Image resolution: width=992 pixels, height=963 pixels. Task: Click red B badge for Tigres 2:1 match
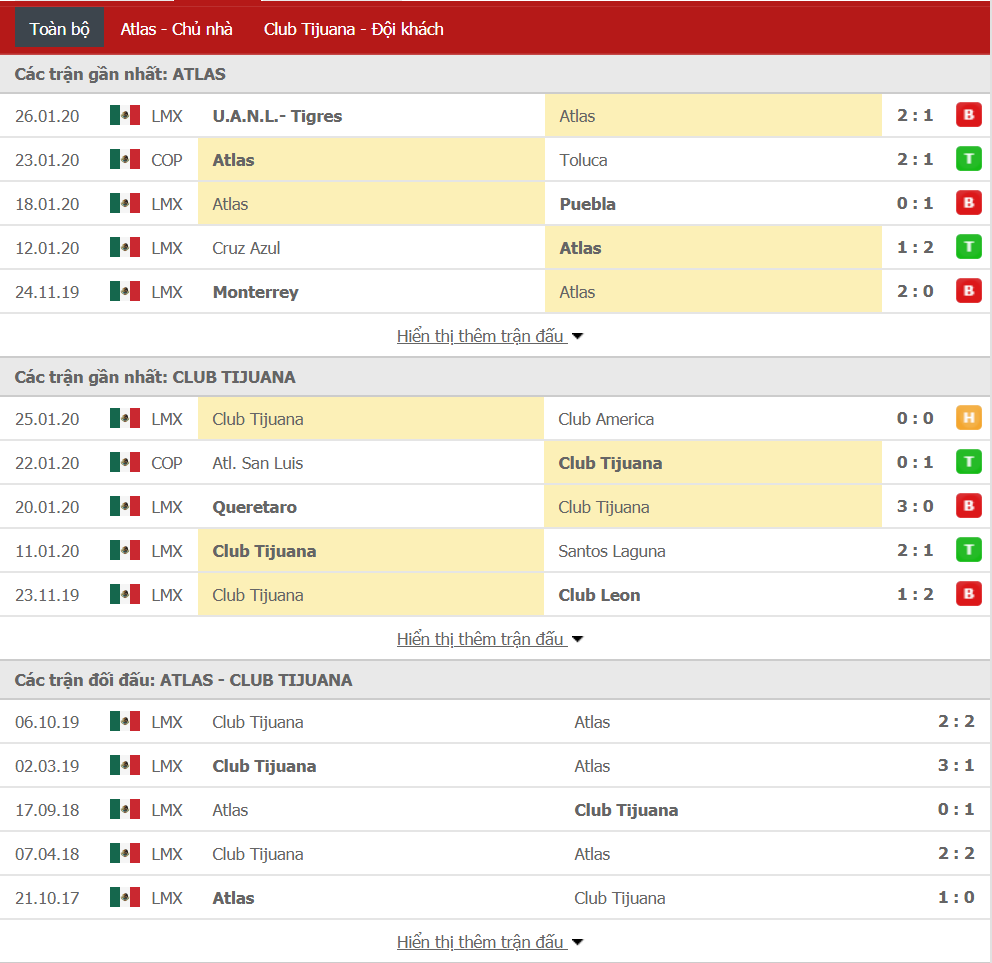click(x=969, y=115)
